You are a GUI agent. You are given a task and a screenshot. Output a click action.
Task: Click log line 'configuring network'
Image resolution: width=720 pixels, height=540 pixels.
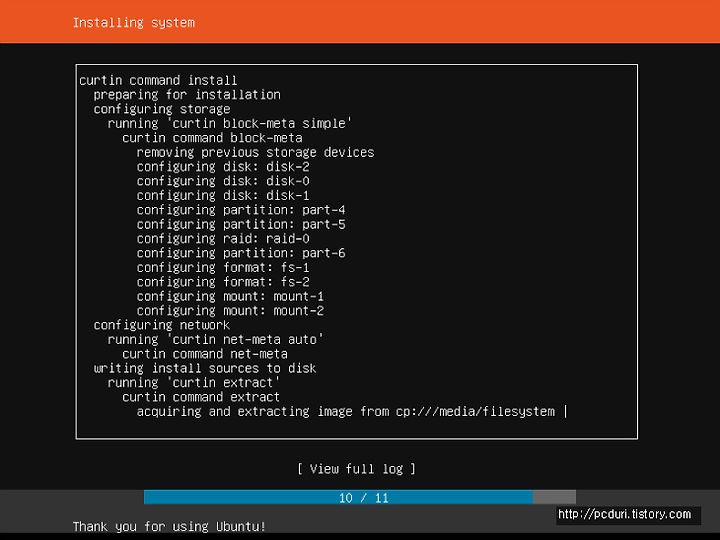[x=162, y=325]
